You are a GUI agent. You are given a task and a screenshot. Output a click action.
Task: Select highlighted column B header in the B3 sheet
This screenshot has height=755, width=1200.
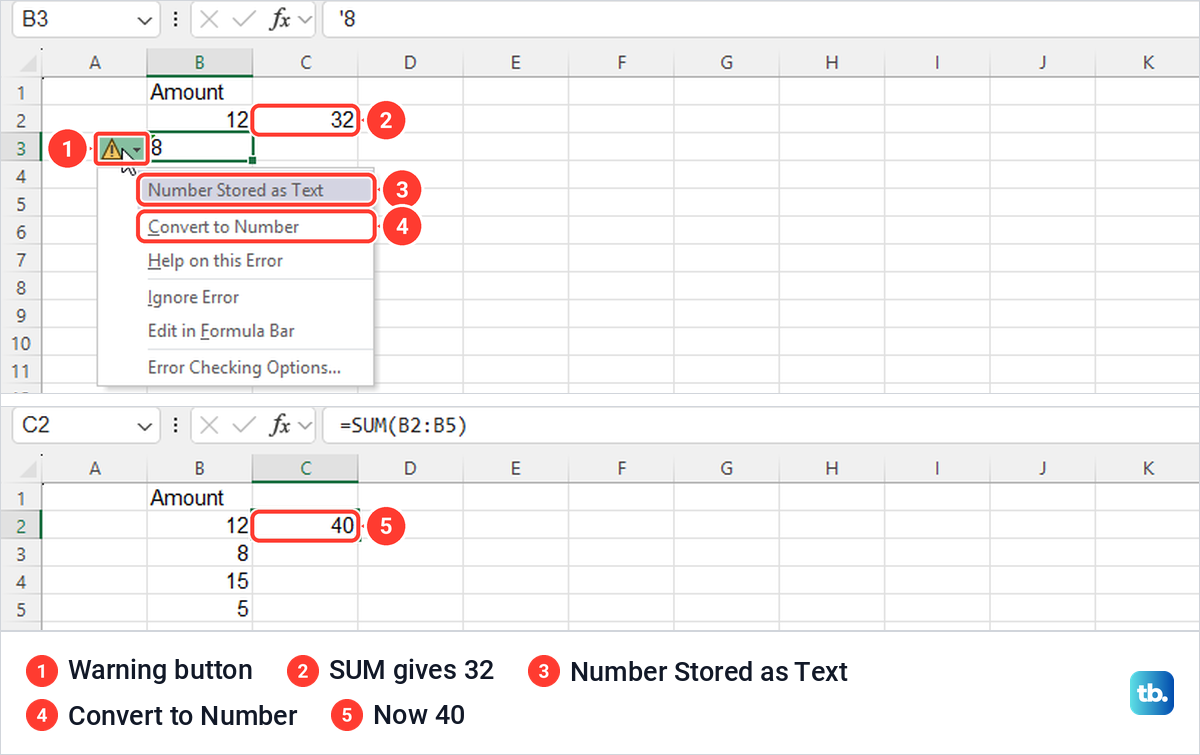199,63
